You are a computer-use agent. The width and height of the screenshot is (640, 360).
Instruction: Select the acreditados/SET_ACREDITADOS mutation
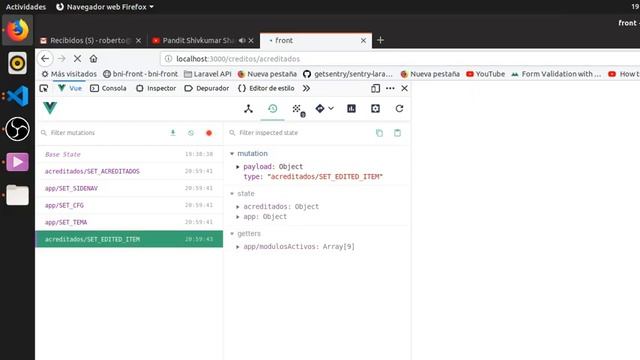tap(129, 171)
